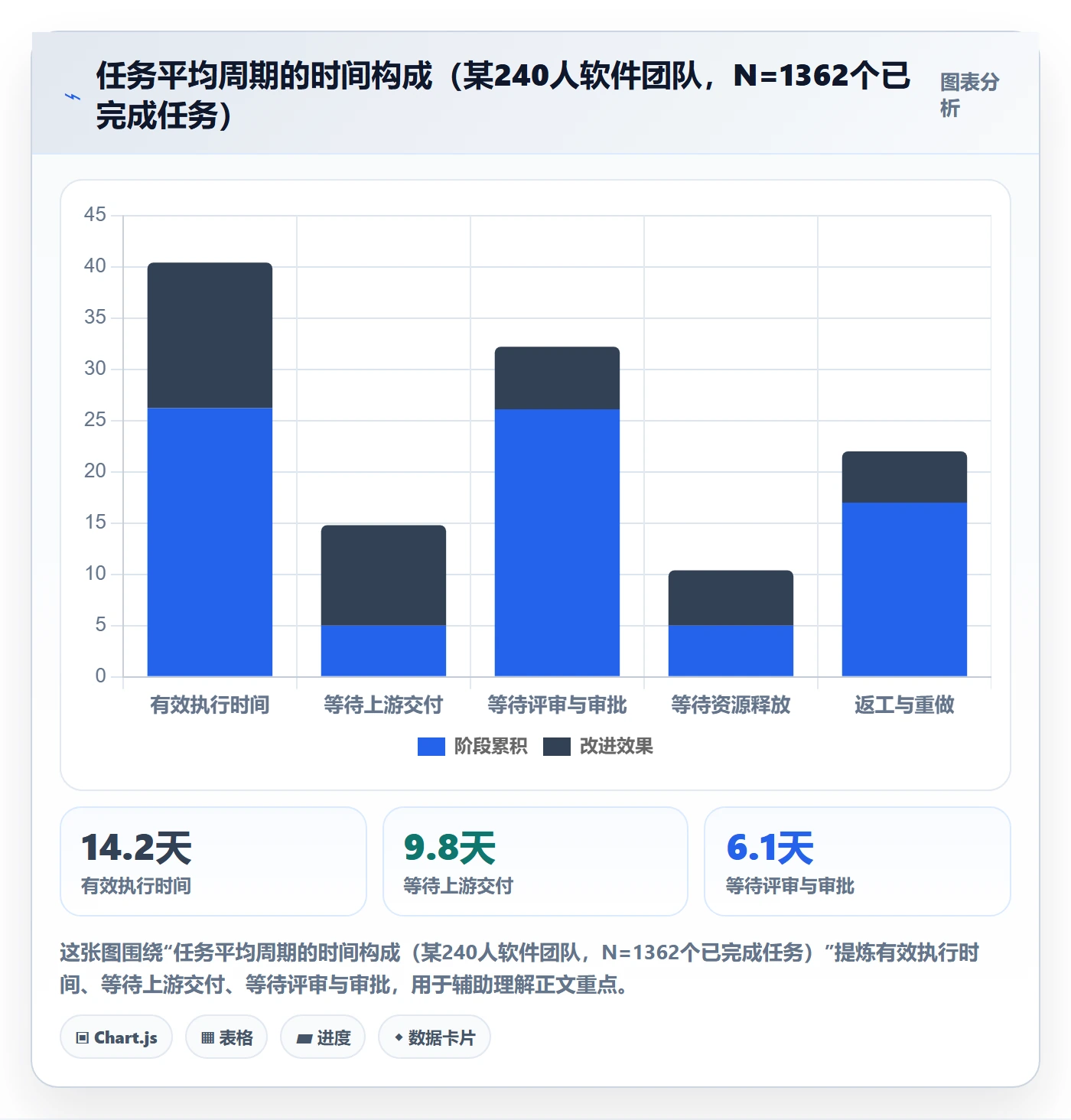This screenshot has height=1120, width=1071.
Task: Click the dark segment of 等待评审与审批 bar
Action: (557, 378)
